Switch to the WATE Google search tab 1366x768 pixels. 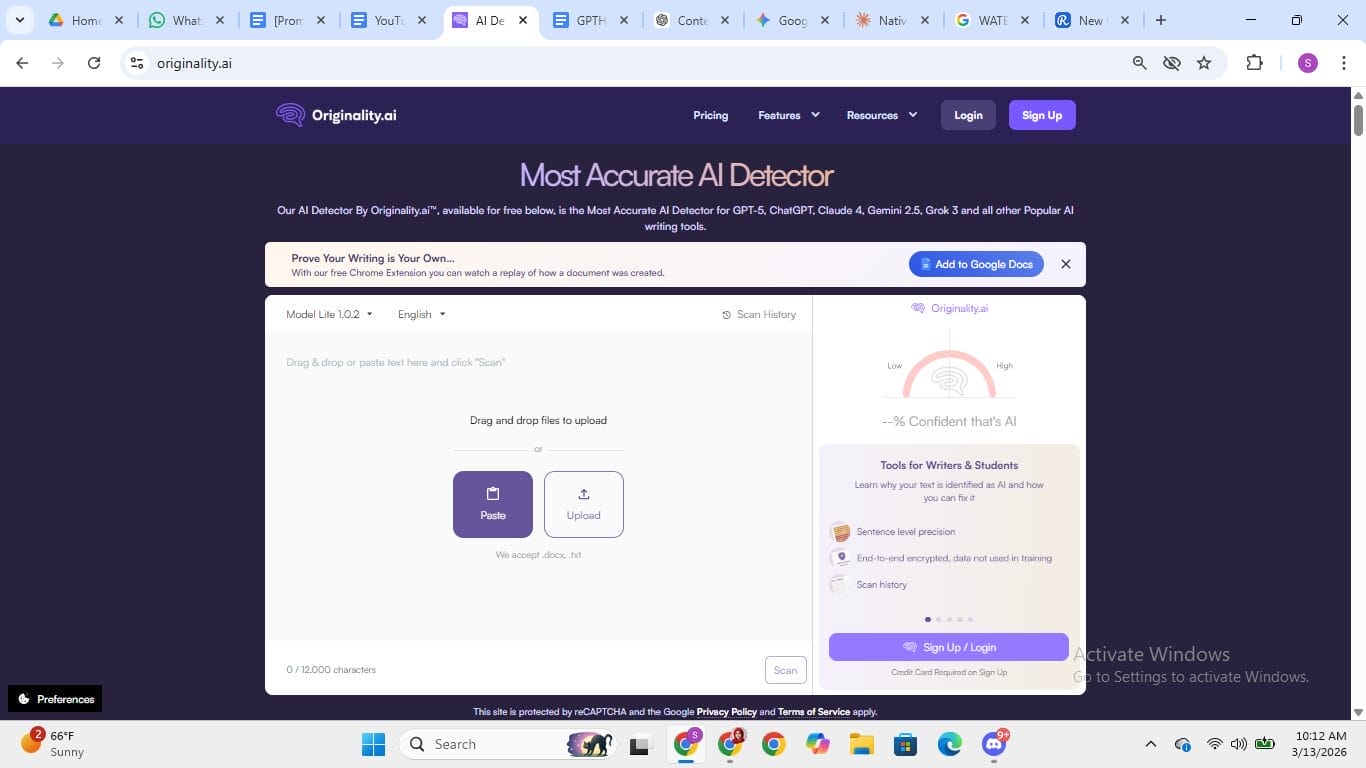tap(993, 20)
